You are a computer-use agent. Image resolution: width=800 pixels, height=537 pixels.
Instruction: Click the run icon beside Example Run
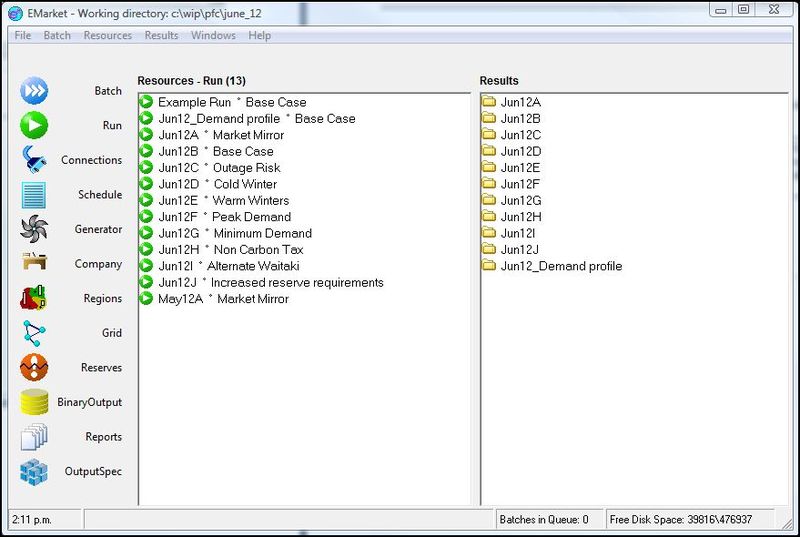coord(146,102)
